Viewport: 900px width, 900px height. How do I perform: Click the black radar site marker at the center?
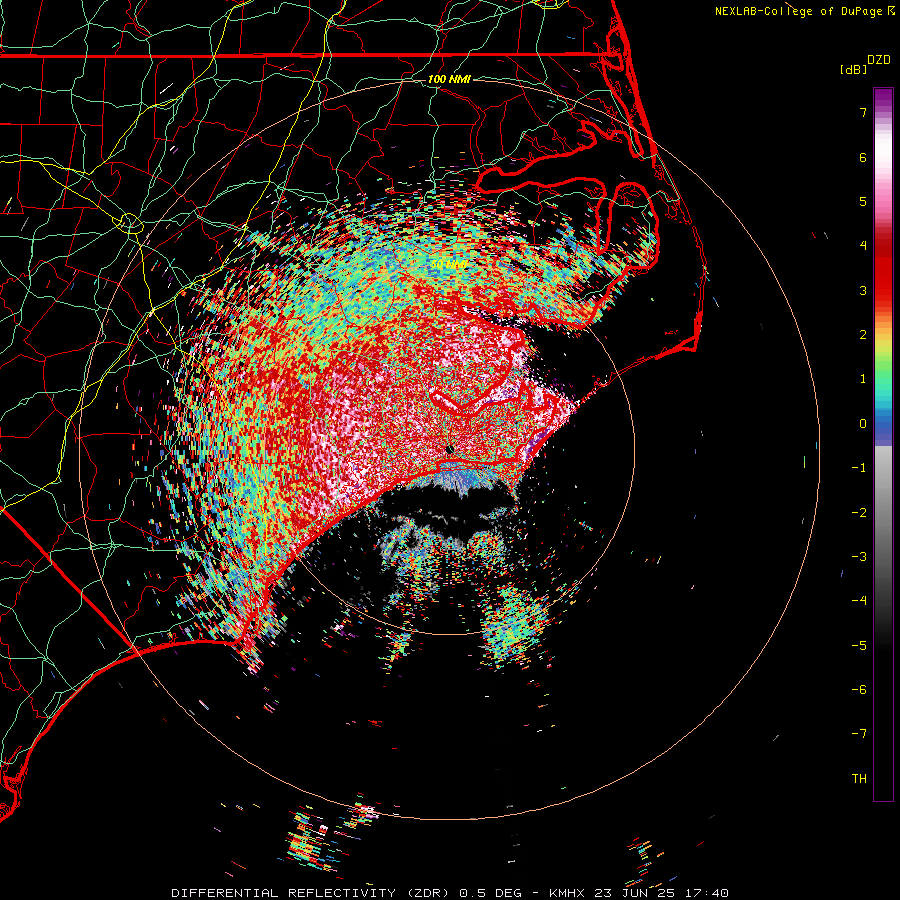(x=450, y=450)
